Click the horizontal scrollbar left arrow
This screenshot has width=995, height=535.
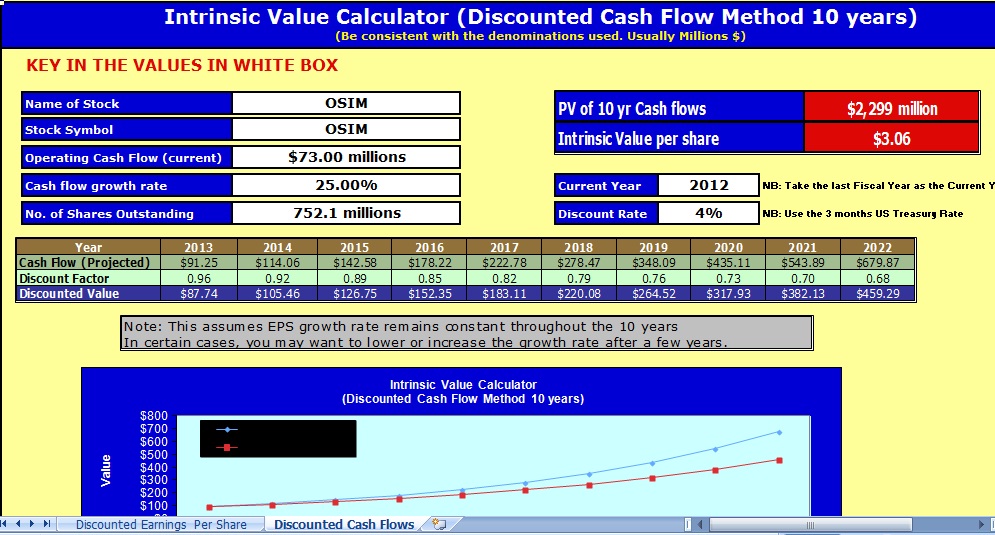701,525
